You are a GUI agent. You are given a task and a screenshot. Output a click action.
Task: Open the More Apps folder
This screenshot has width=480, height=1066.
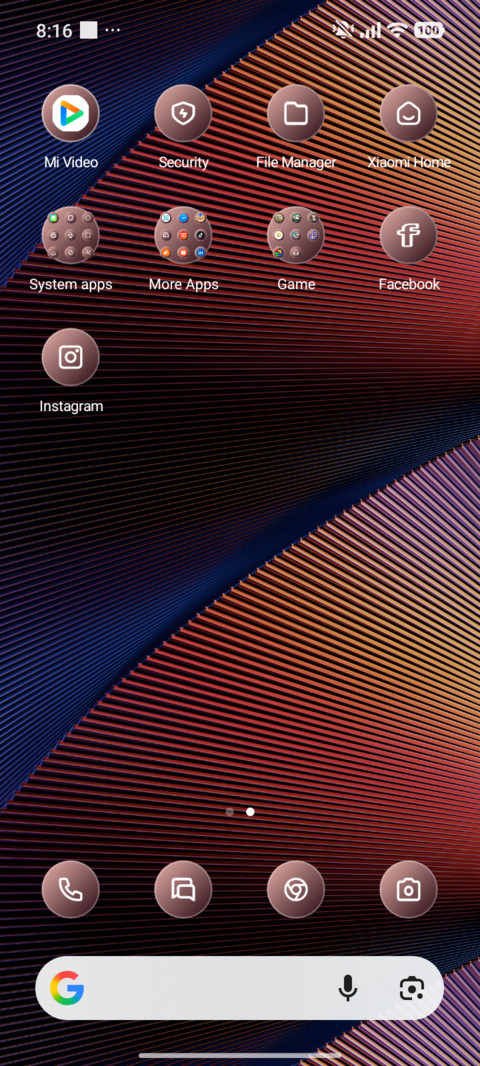coord(183,235)
